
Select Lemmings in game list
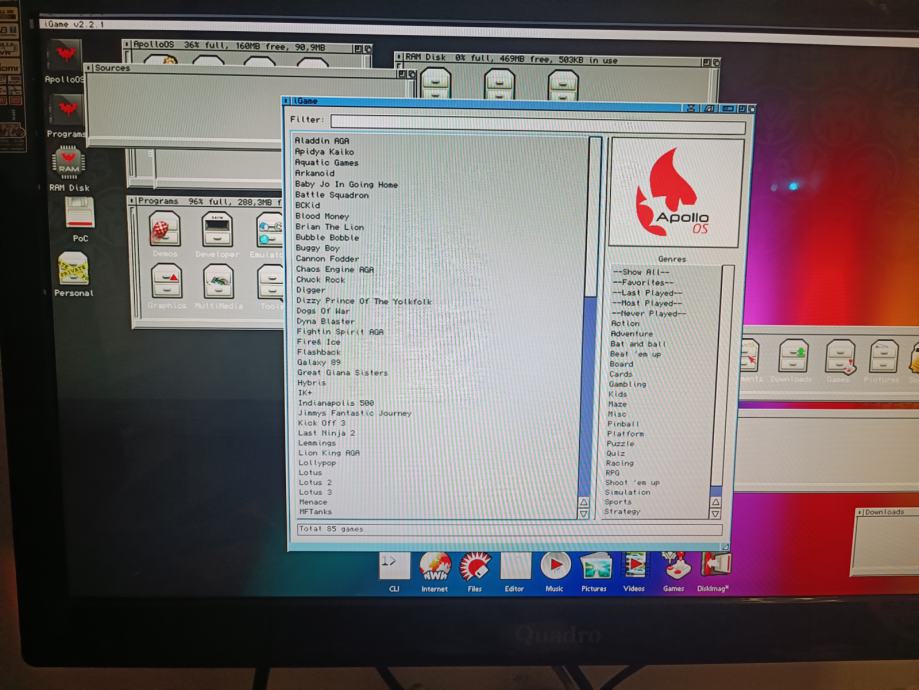point(316,443)
